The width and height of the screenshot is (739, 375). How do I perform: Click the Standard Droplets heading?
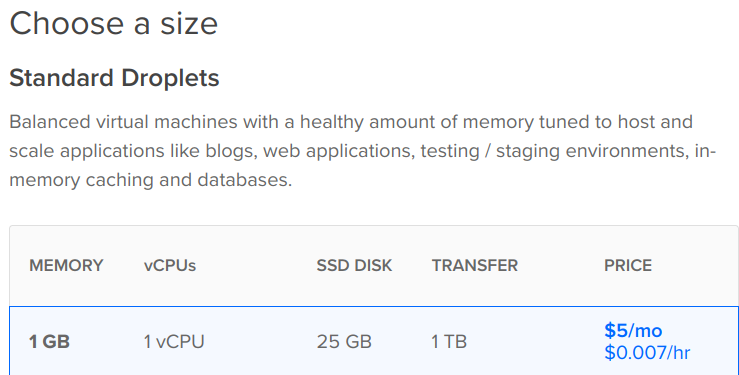[x=114, y=78]
